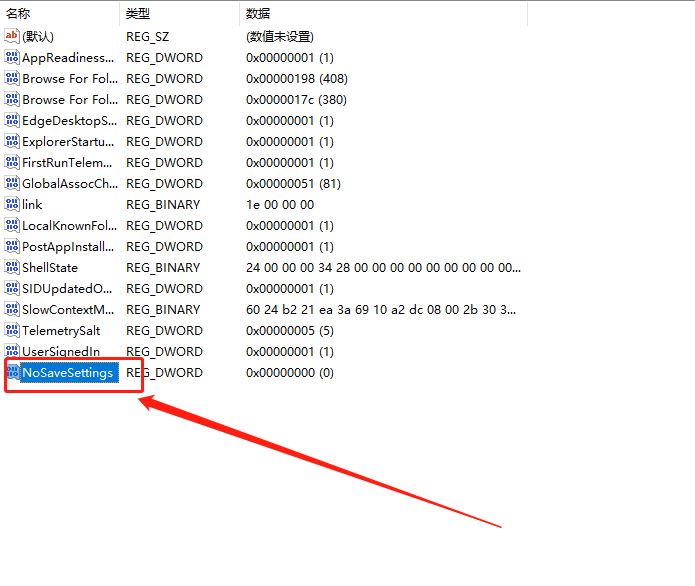Viewport: 695px width, 586px height.
Task: Select the SlowContextM... entry name
Action: pos(68,309)
